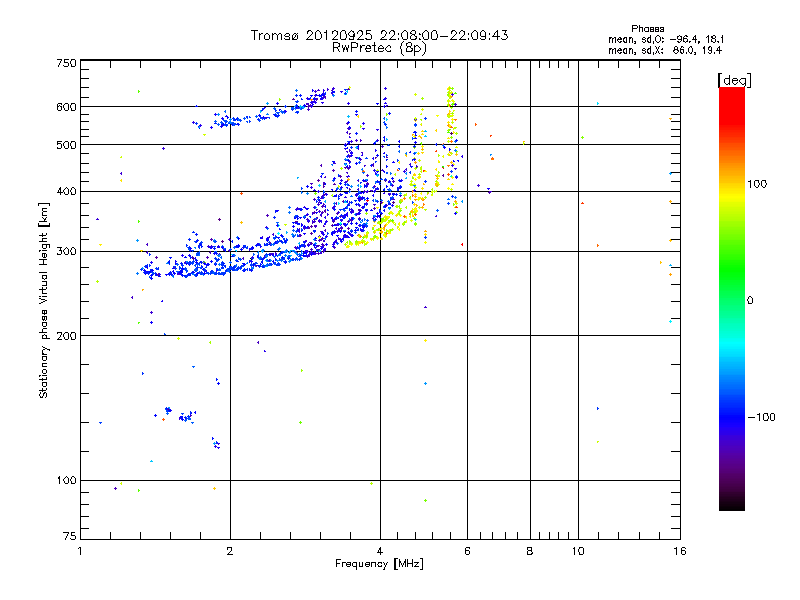Click the colour bar tick label "0"
The image size is (800, 600).
749,300
